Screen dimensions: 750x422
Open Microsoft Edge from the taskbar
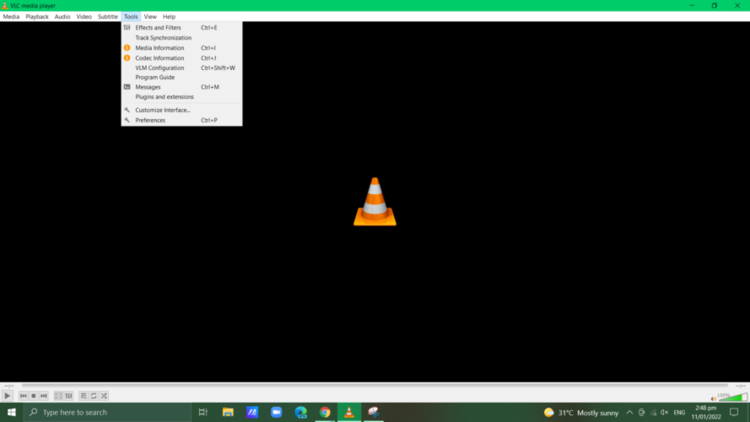[301, 412]
